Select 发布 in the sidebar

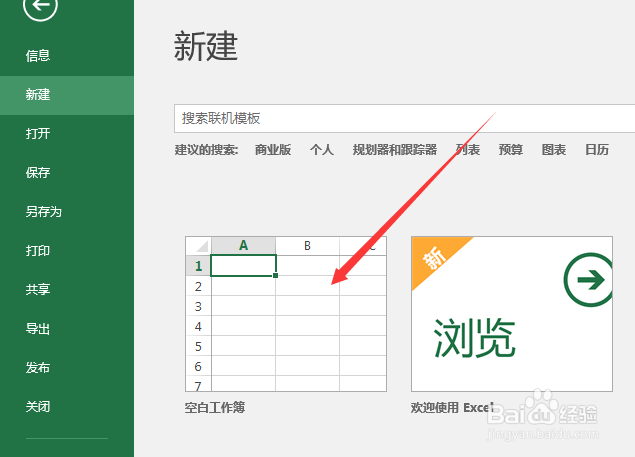[x=38, y=367]
